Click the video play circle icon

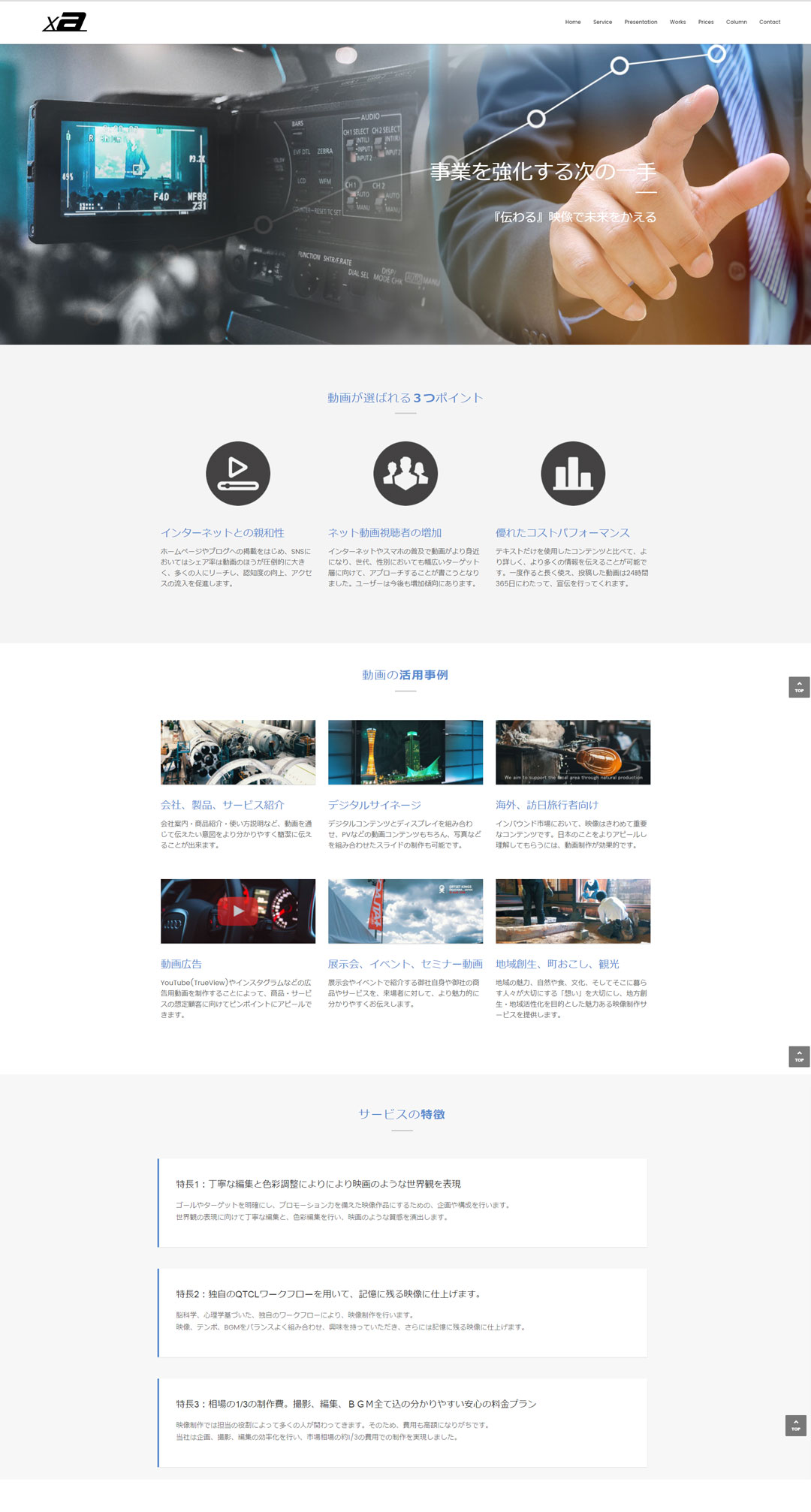[x=238, y=474]
